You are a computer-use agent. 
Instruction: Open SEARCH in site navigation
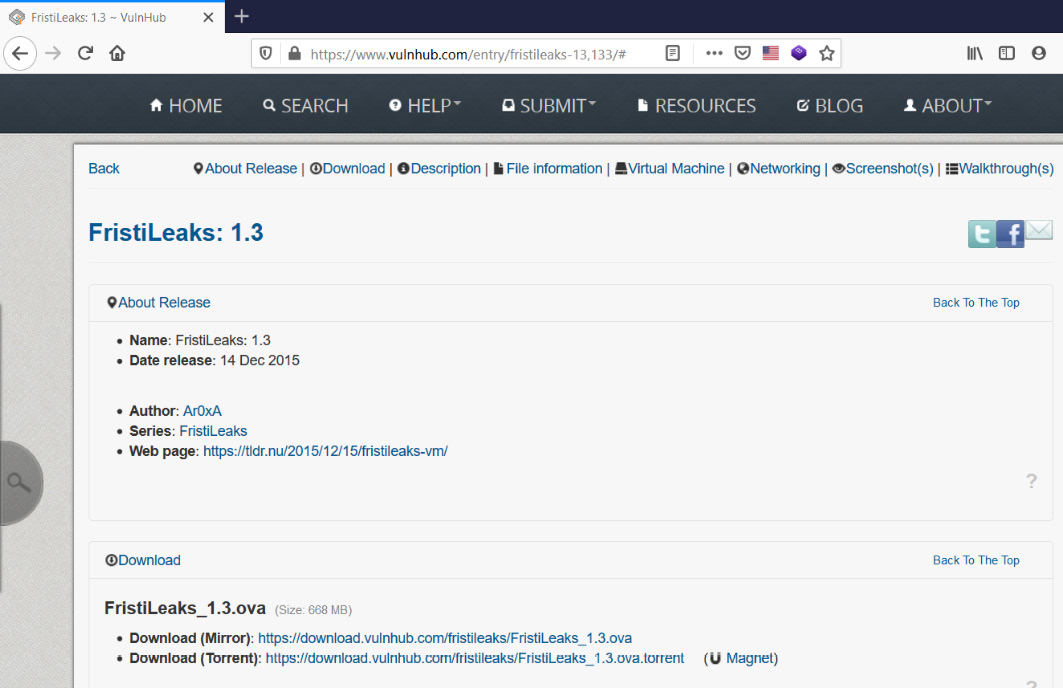click(306, 106)
